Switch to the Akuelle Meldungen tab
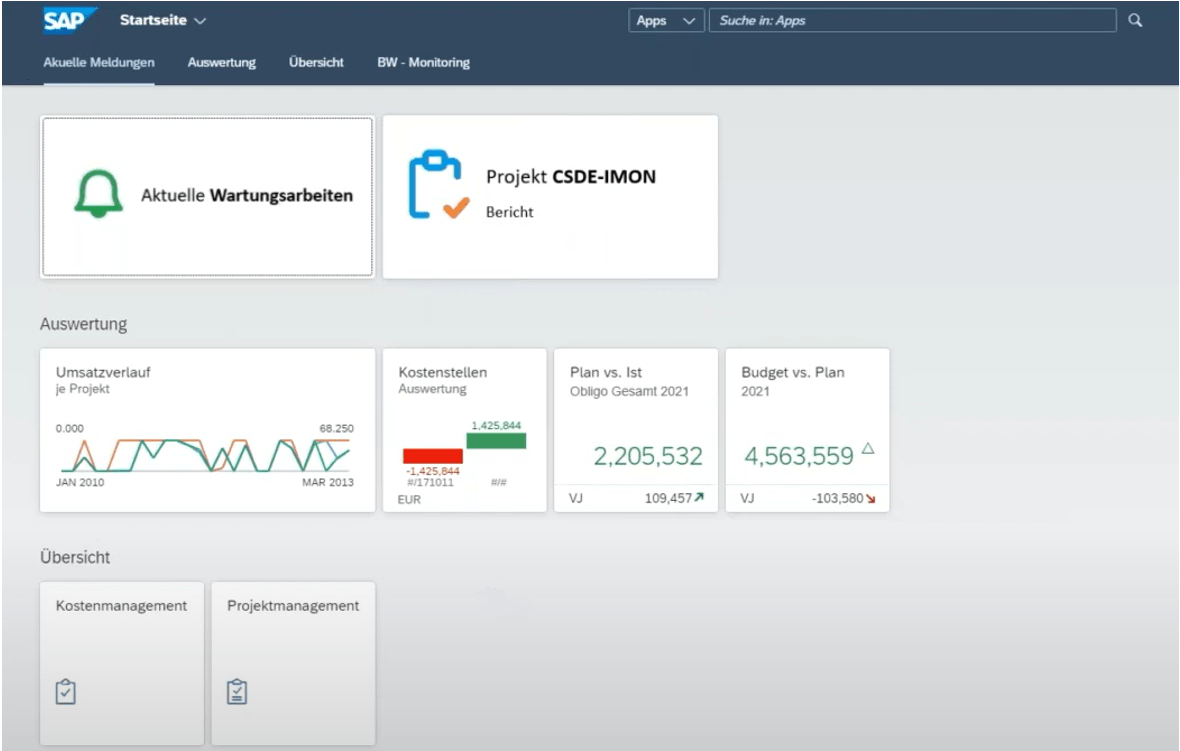Screen dimensions: 1180x751 (99, 62)
